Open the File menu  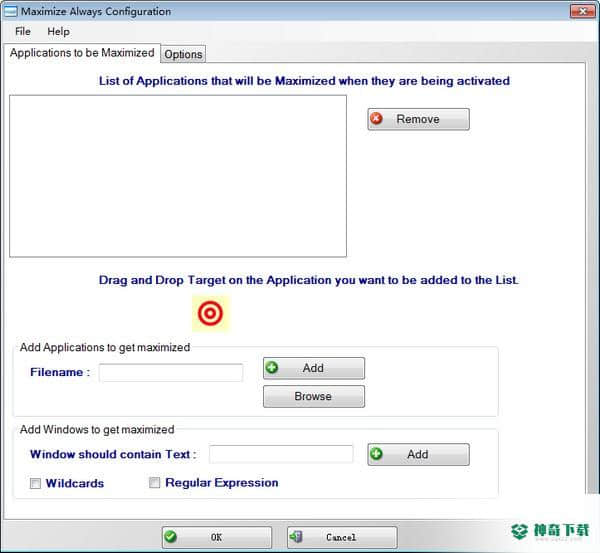[x=23, y=31]
